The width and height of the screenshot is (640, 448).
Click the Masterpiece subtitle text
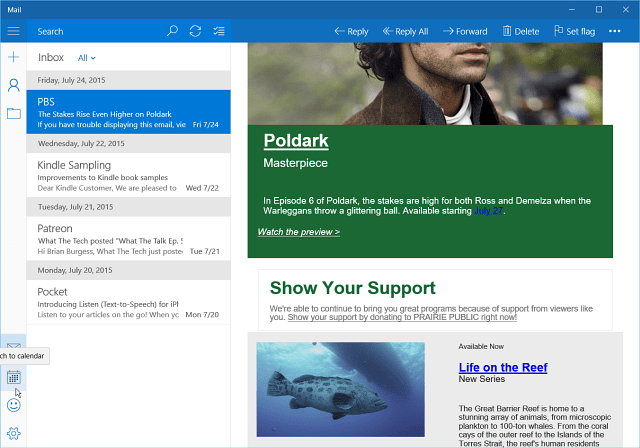296,163
